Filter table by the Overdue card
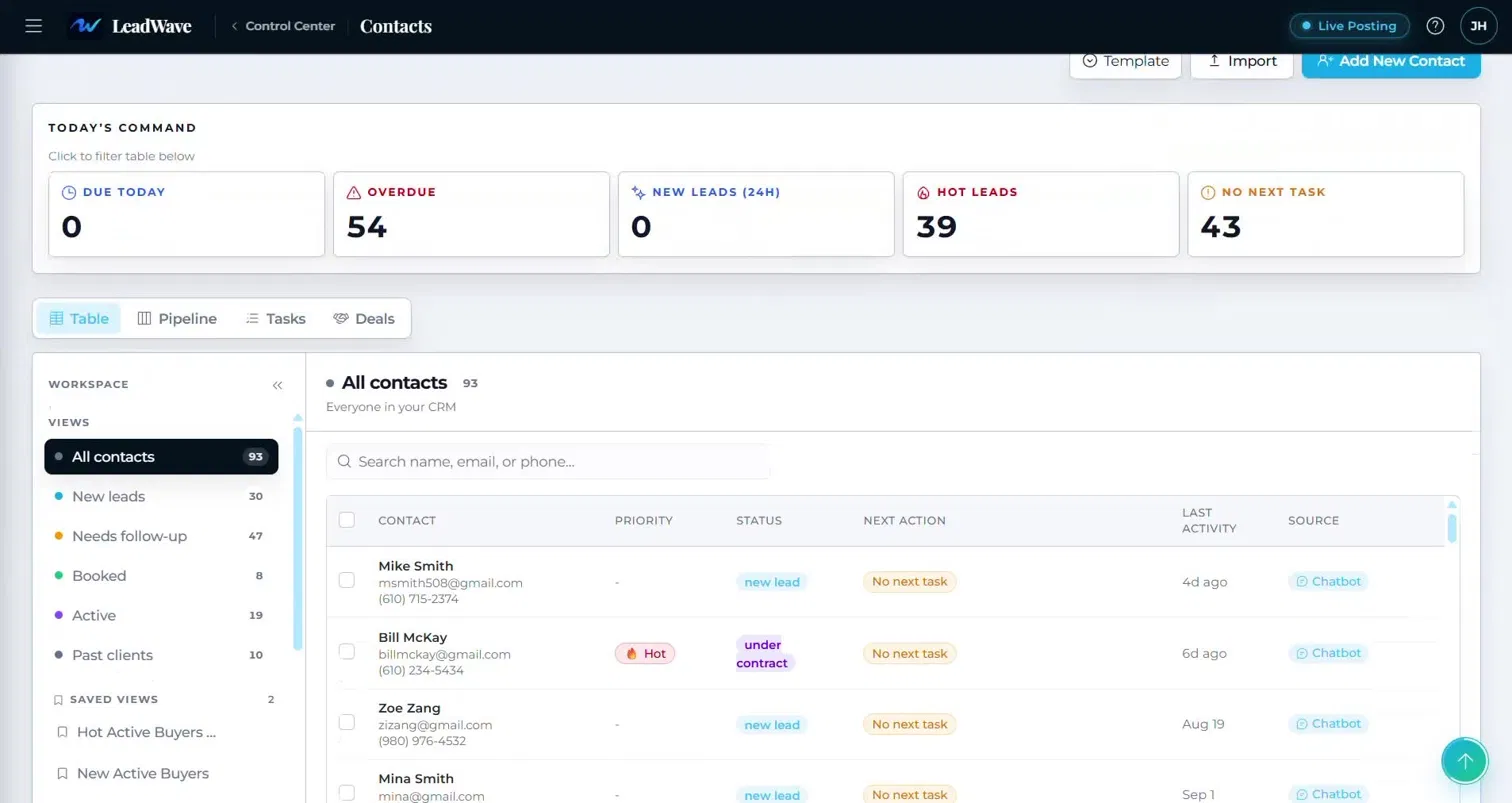 (x=471, y=214)
